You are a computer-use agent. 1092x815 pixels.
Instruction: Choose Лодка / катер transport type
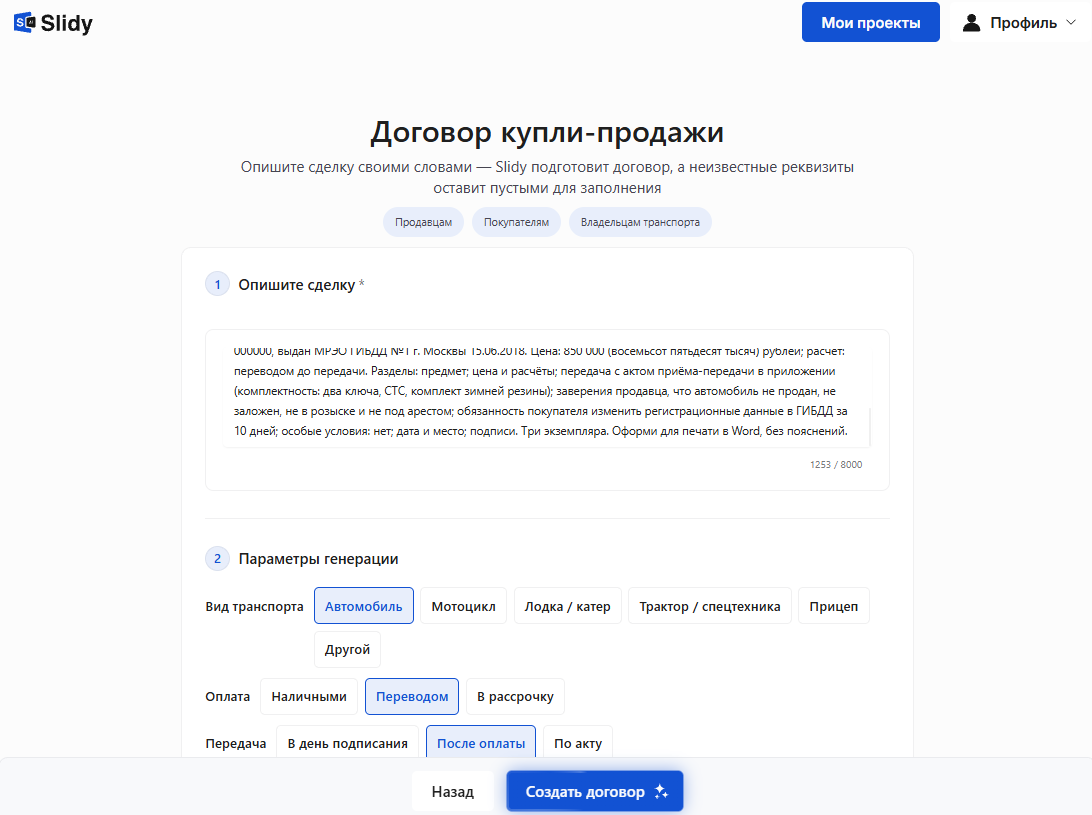[568, 606]
